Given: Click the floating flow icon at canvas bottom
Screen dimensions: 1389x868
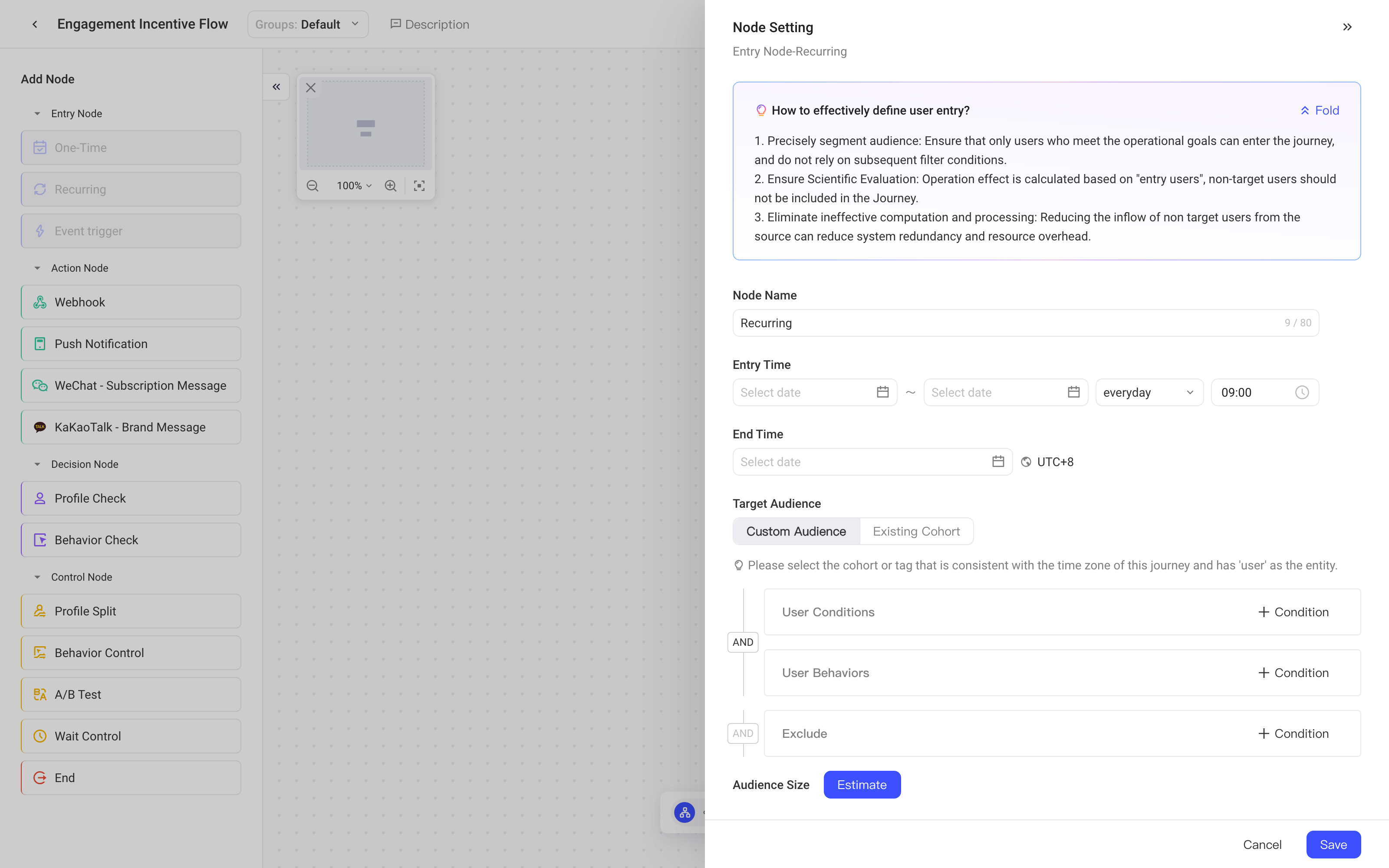Looking at the screenshot, I should point(684,812).
